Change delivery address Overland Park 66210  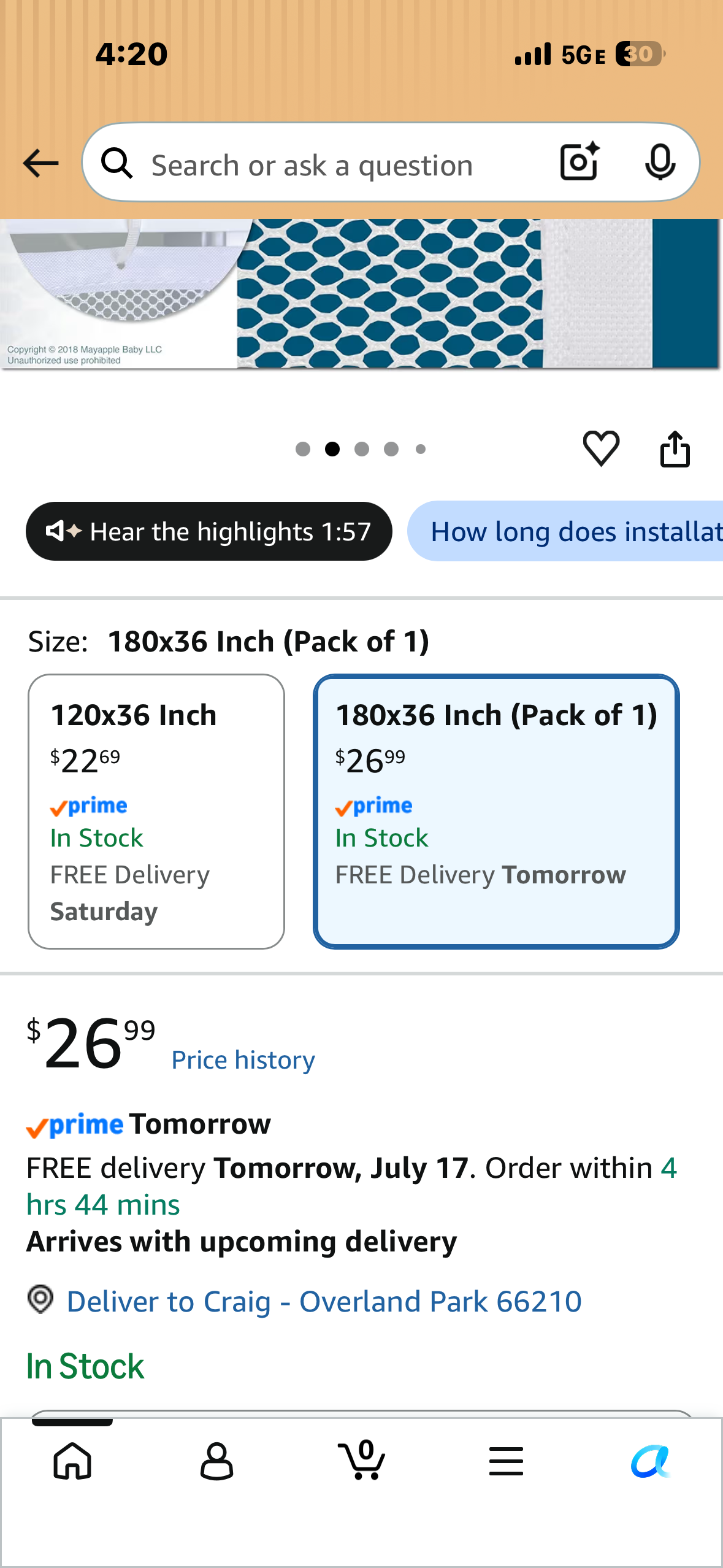coord(323,1301)
